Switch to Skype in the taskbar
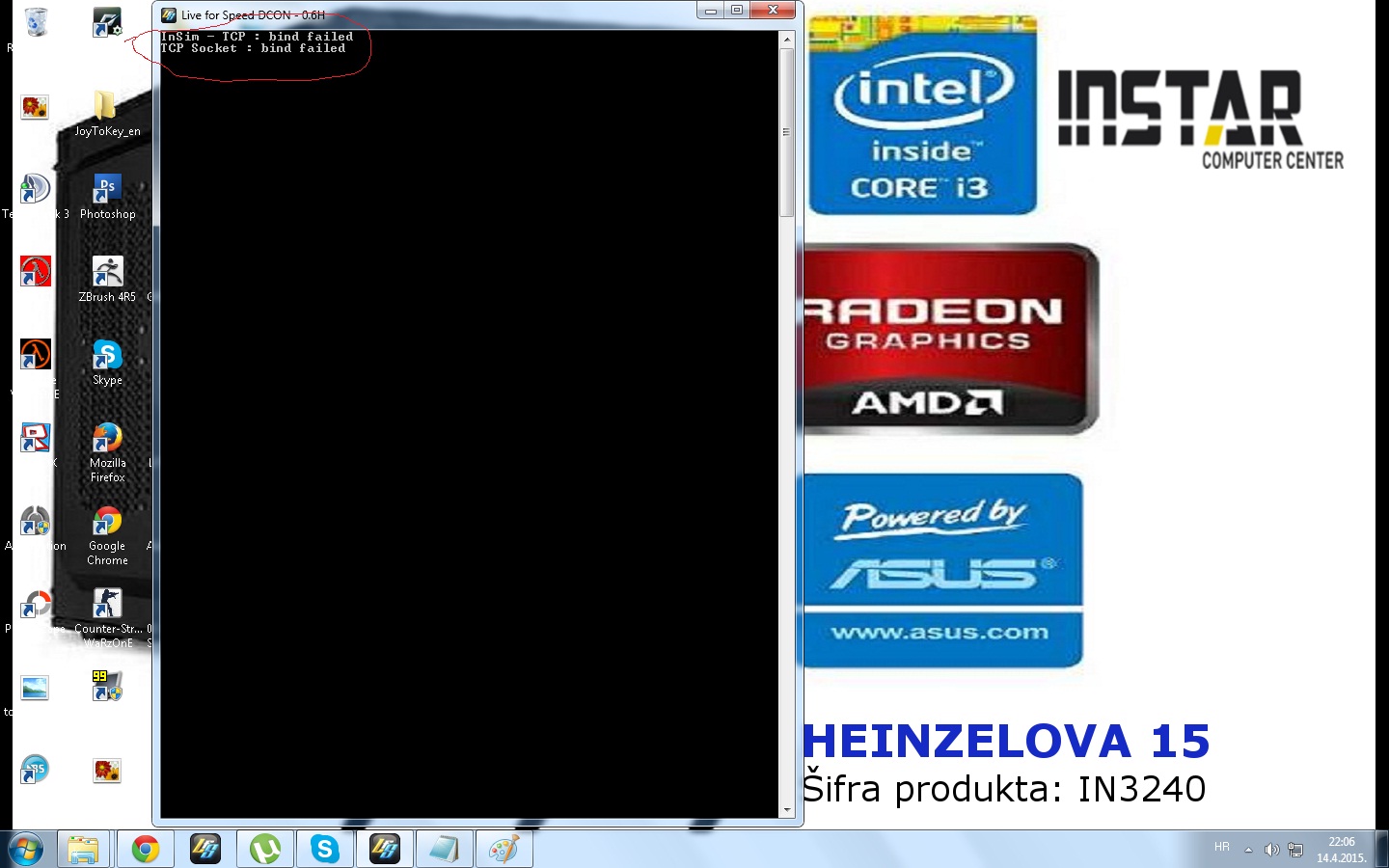 click(x=325, y=849)
